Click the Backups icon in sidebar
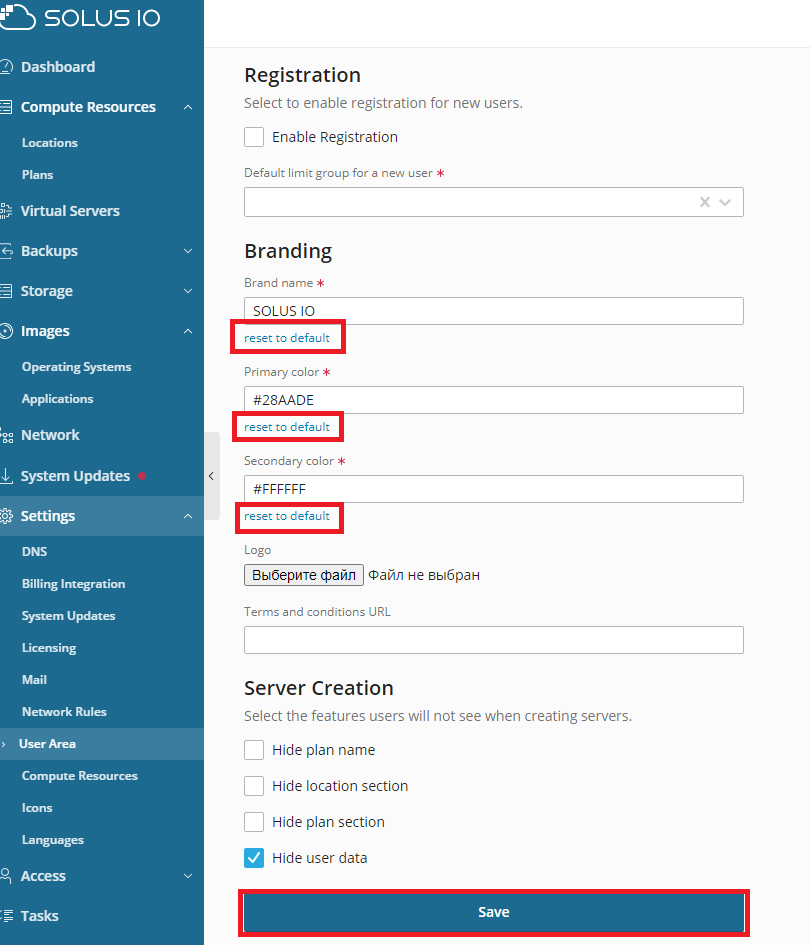This screenshot has width=810, height=945. (6, 251)
